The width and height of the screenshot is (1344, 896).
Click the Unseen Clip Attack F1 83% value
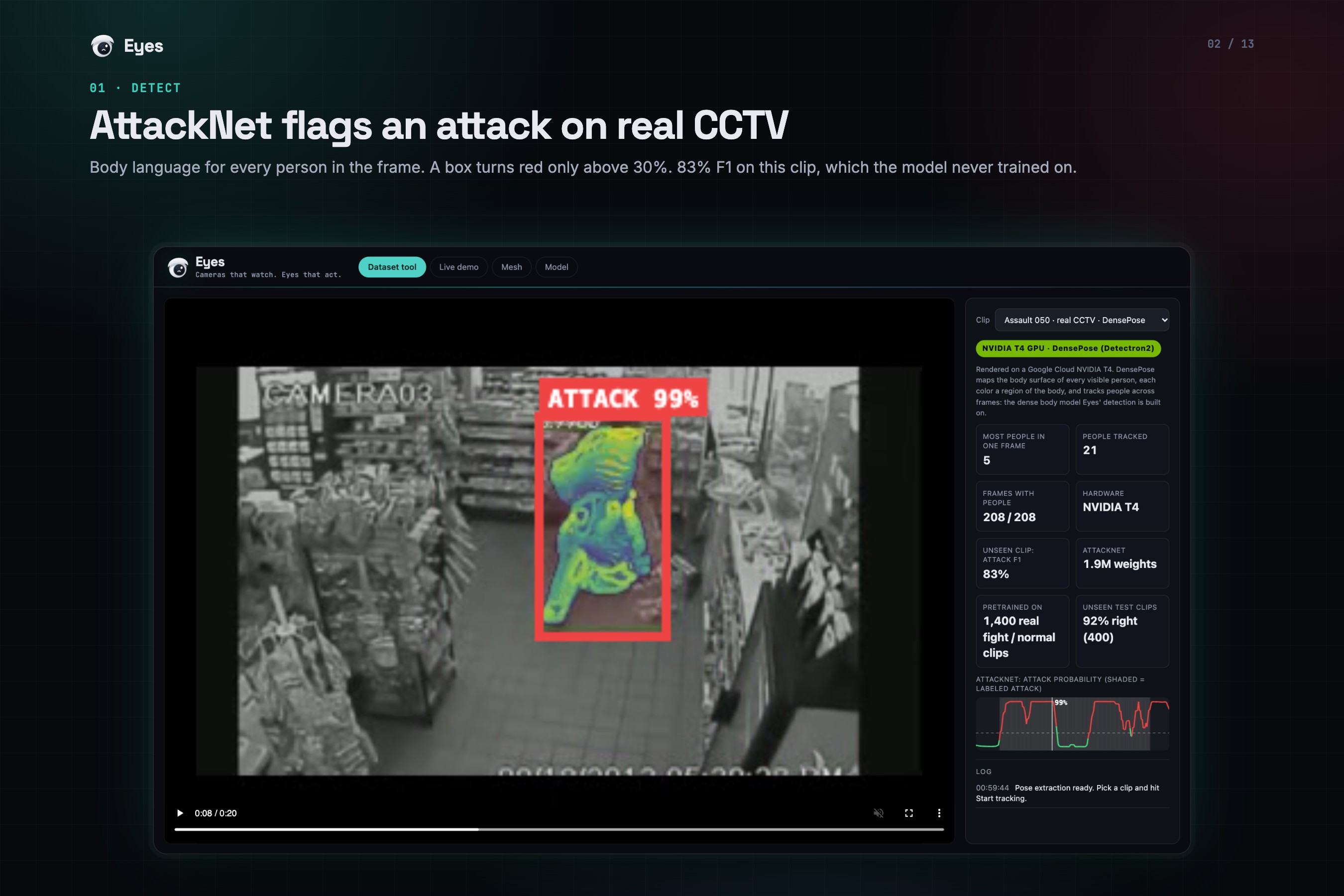[x=996, y=574]
